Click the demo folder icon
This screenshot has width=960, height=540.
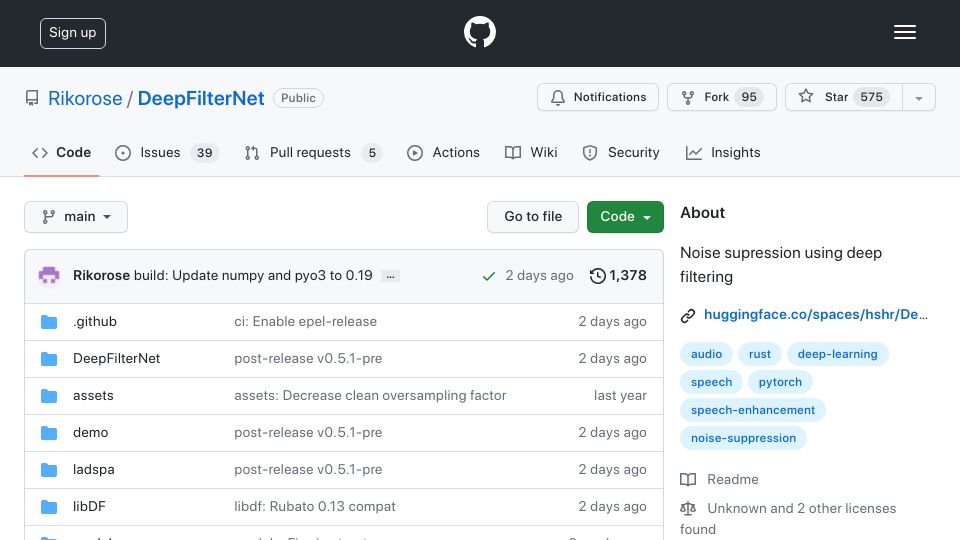pos(49,433)
